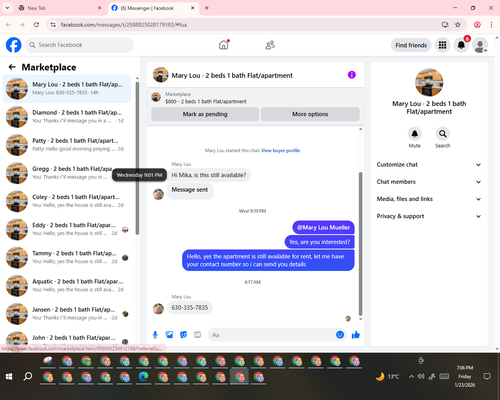Viewport: 500px width, 400px height.
Task: View site information icon in address bar
Action: click(53, 25)
